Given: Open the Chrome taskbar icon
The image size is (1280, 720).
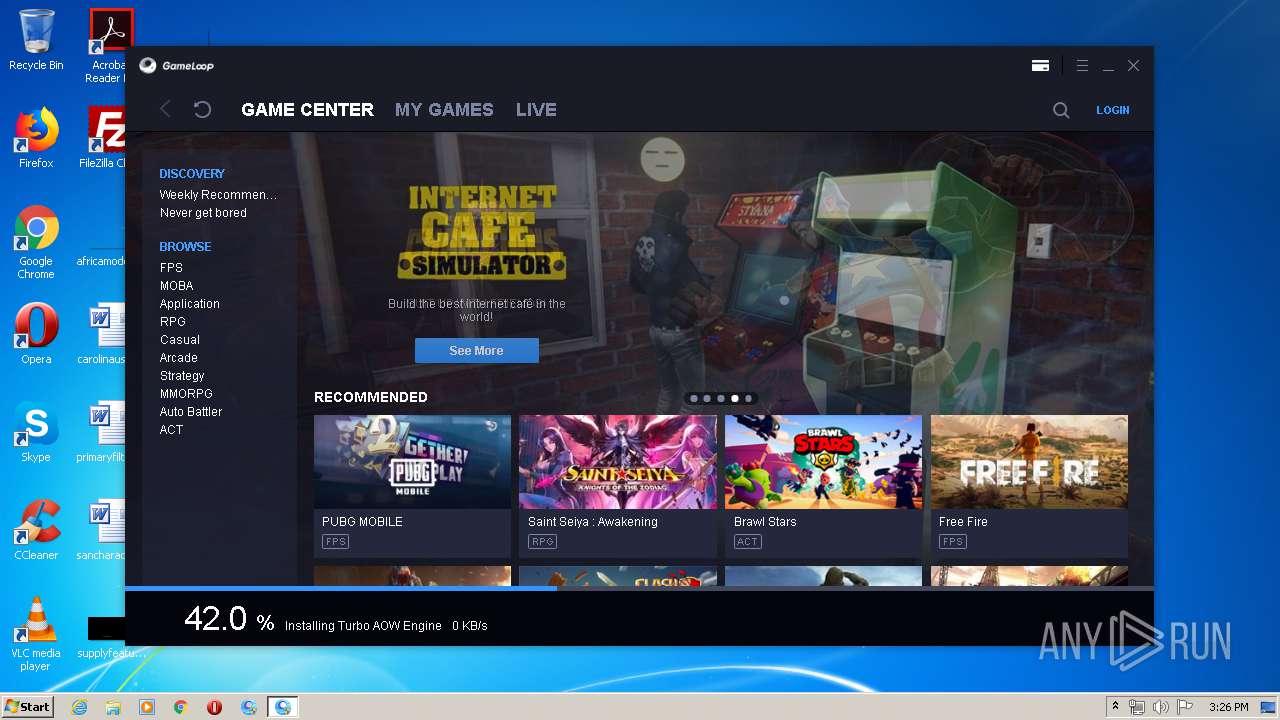Looking at the screenshot, I should pyautogui.click(x=181, y=707).
